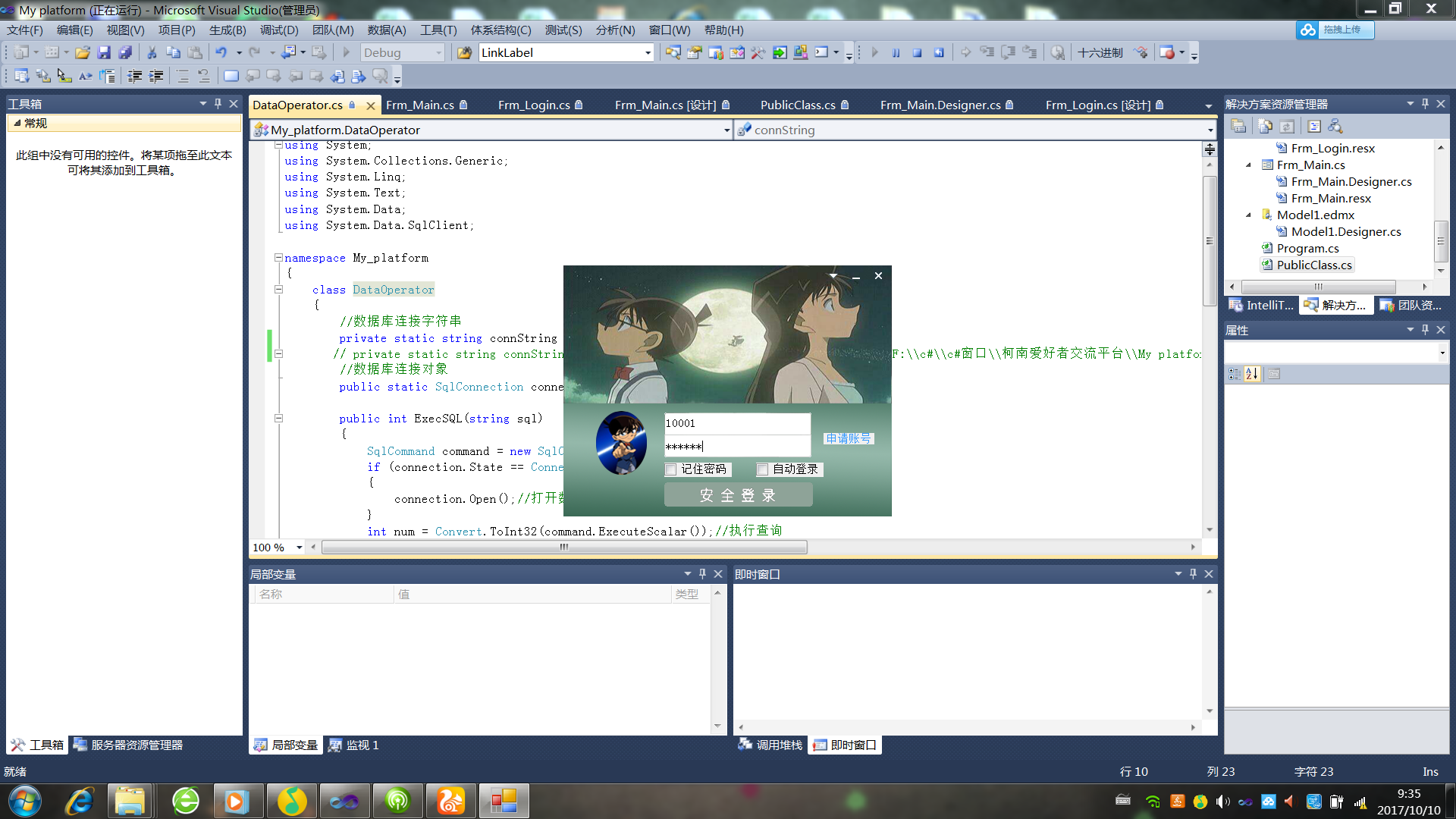Switch to 调用堆栈 call stack tab
The height and width of the screenshot is (819, 1456).
(x=770, y=745)
